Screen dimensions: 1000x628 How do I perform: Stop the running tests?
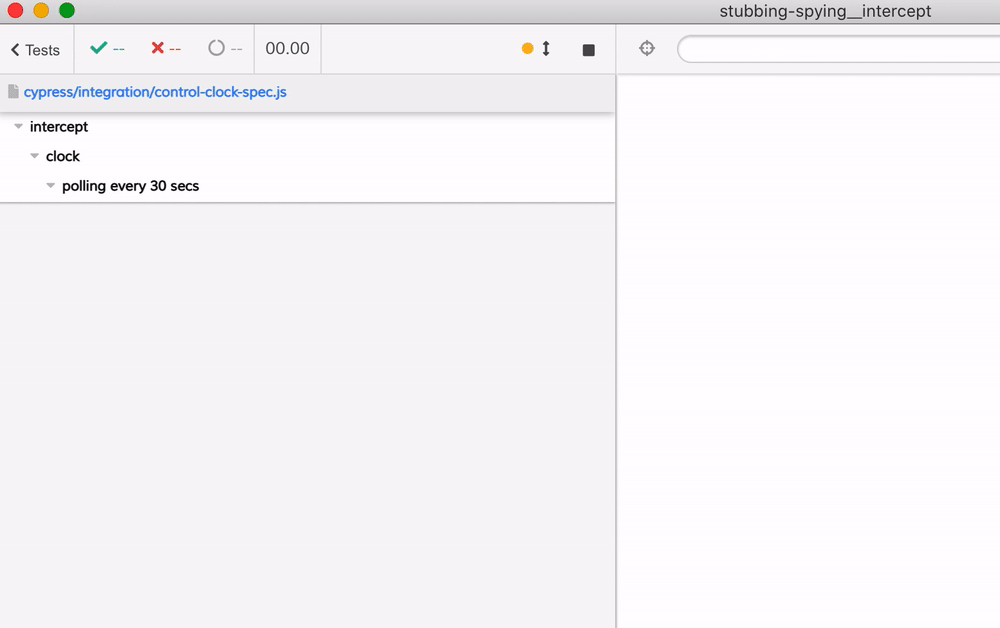(588, 50)
